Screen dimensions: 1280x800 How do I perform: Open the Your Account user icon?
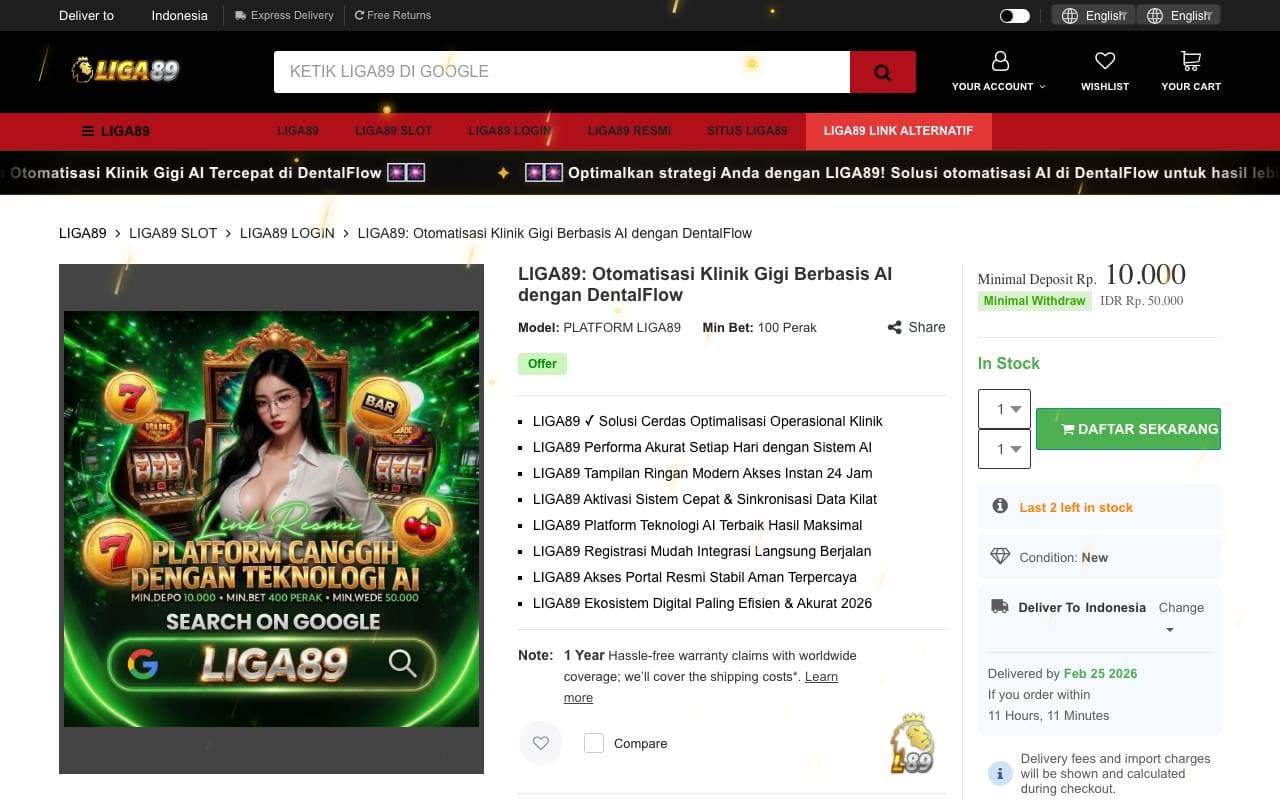coord(1000,62)
